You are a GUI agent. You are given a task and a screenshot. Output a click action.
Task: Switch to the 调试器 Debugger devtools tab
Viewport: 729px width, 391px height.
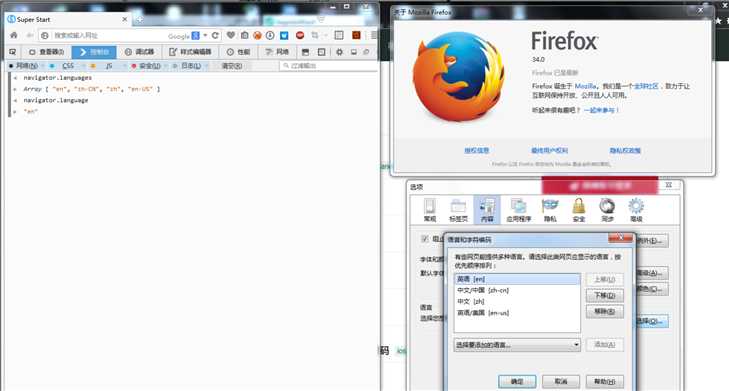point(139,52)
